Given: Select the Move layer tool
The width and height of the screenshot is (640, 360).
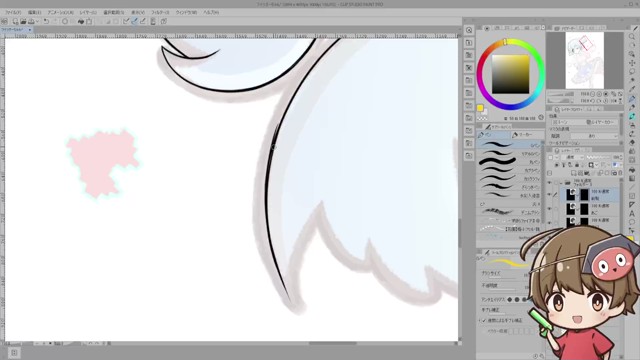Looking at the screenshot, I should (632, 63).
